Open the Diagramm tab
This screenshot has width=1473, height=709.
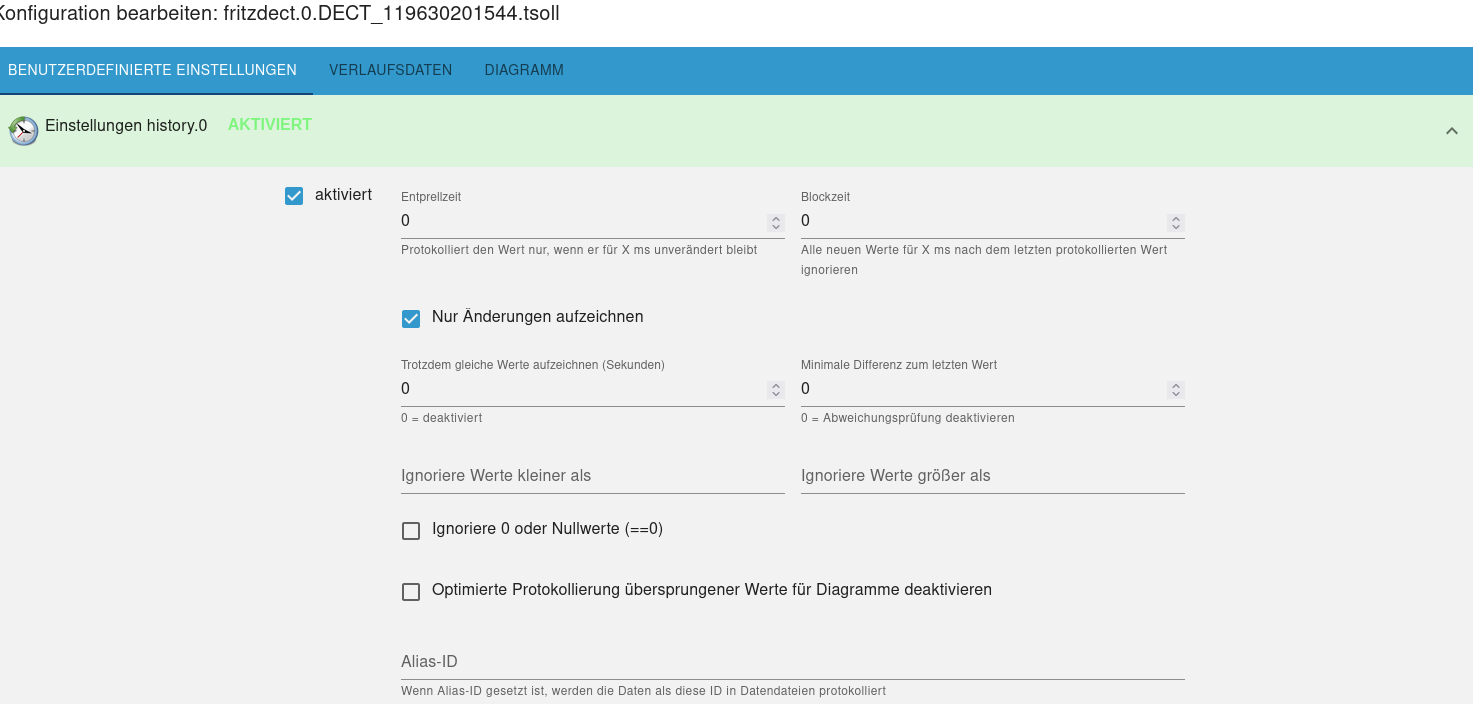click(524, 70)
